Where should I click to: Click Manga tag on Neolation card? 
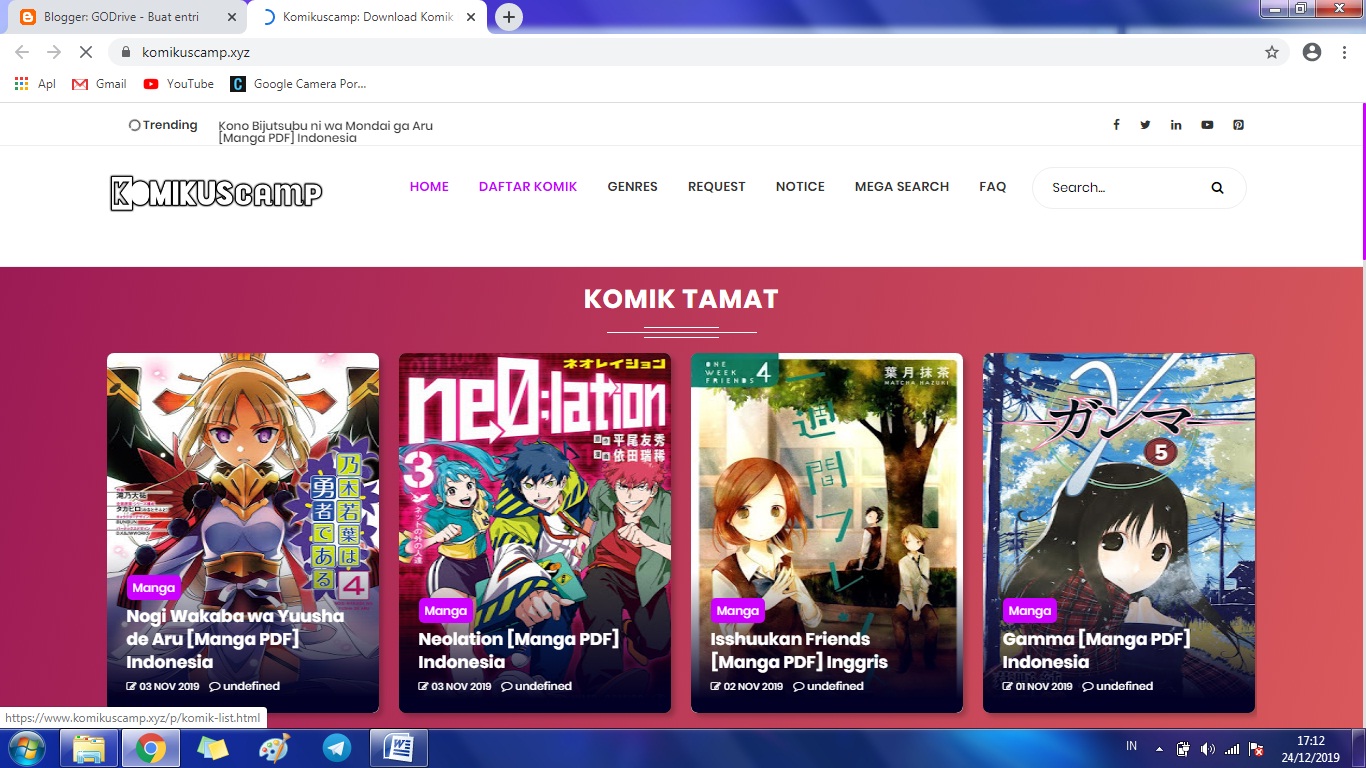pyautogui.click(x=445, y=611)
